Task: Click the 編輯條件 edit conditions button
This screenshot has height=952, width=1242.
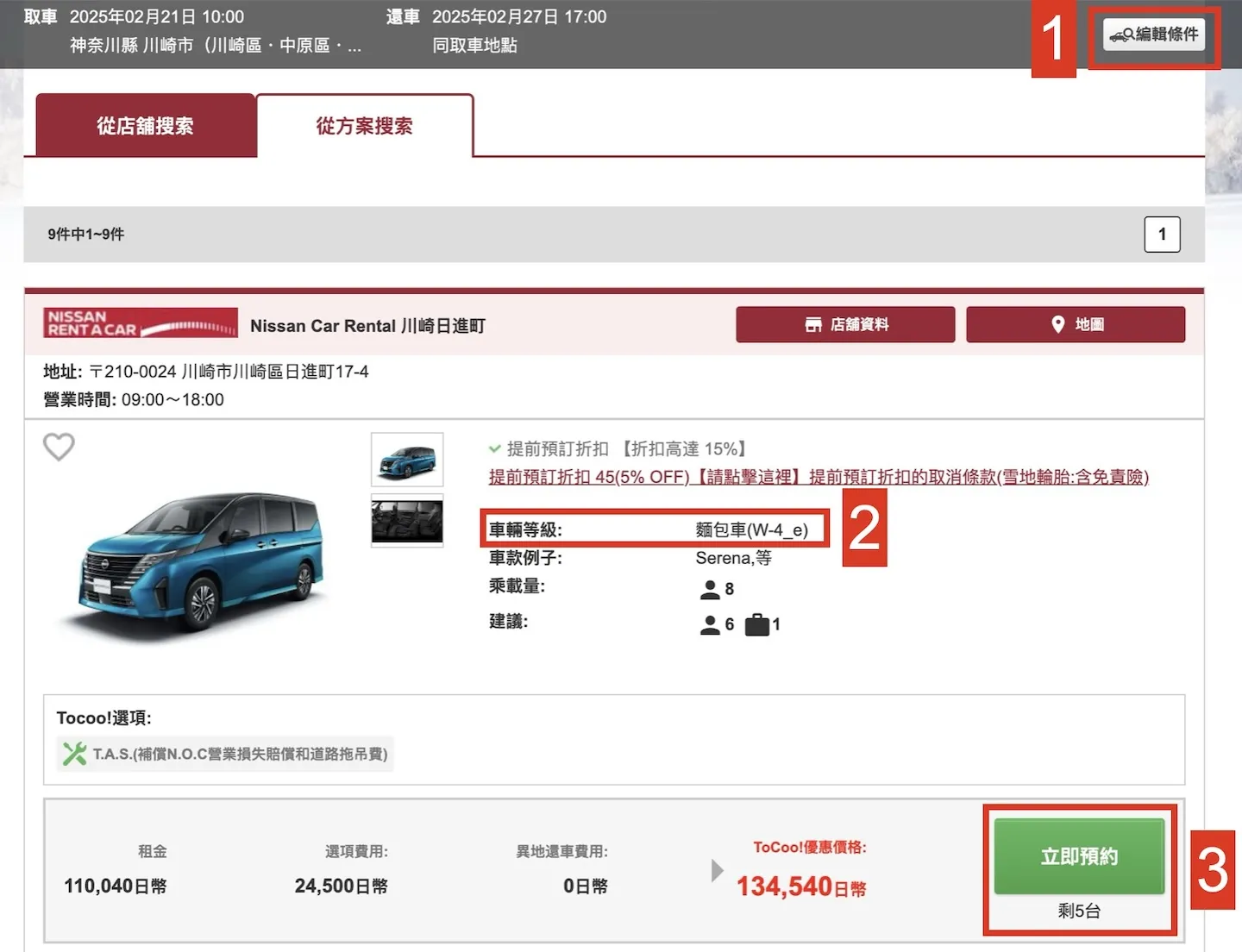Action: point(1153,34)
